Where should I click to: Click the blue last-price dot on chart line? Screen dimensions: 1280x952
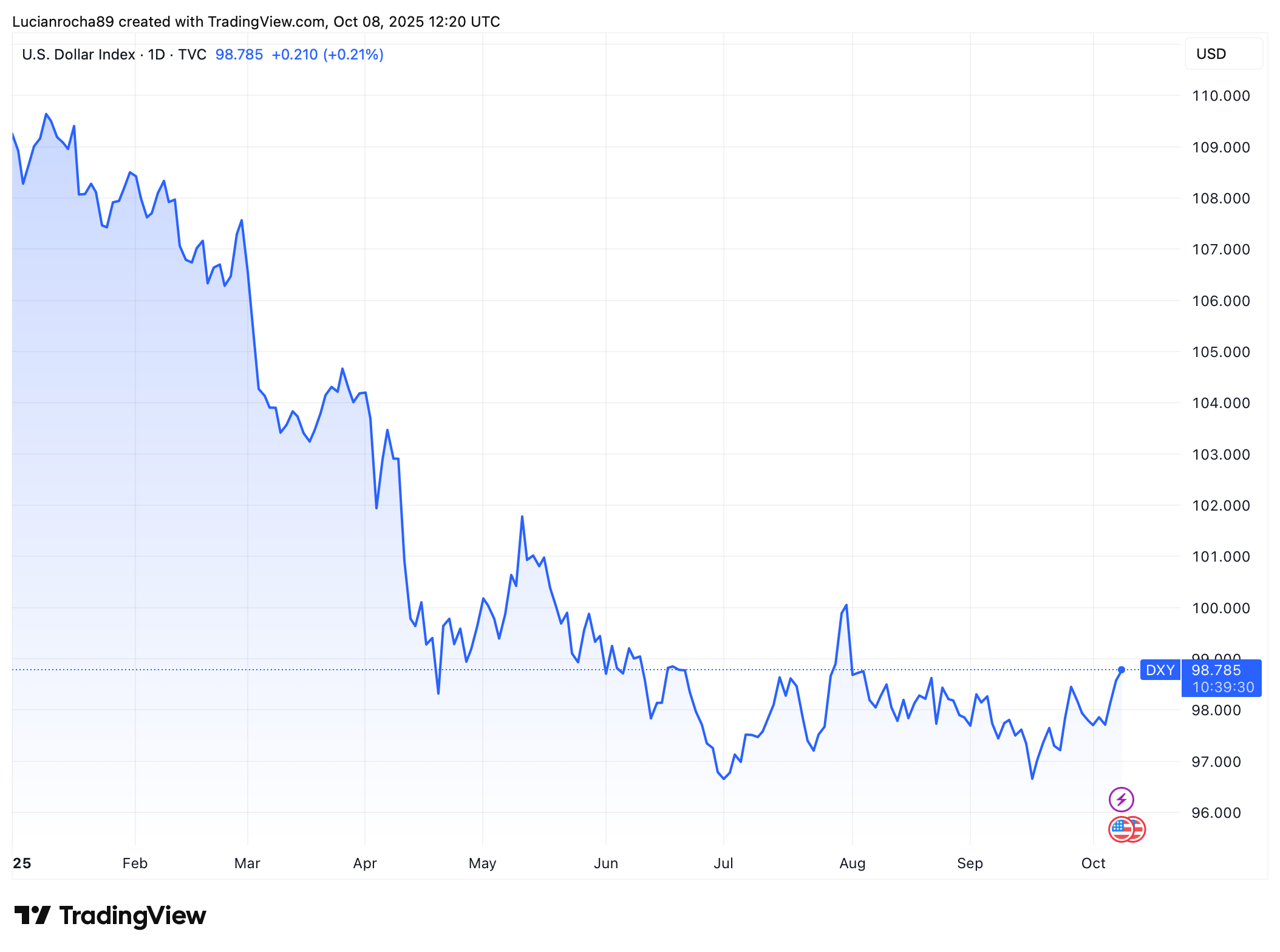1122,670
